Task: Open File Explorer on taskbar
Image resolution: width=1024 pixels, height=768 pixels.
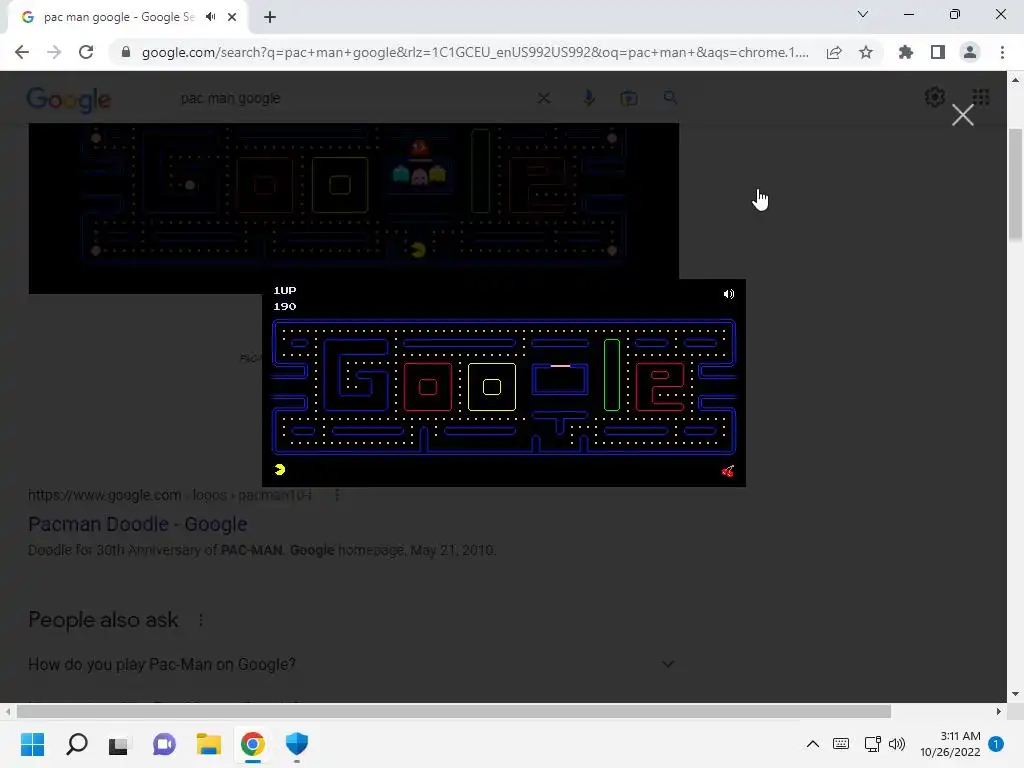Action: tap(208, 744)
